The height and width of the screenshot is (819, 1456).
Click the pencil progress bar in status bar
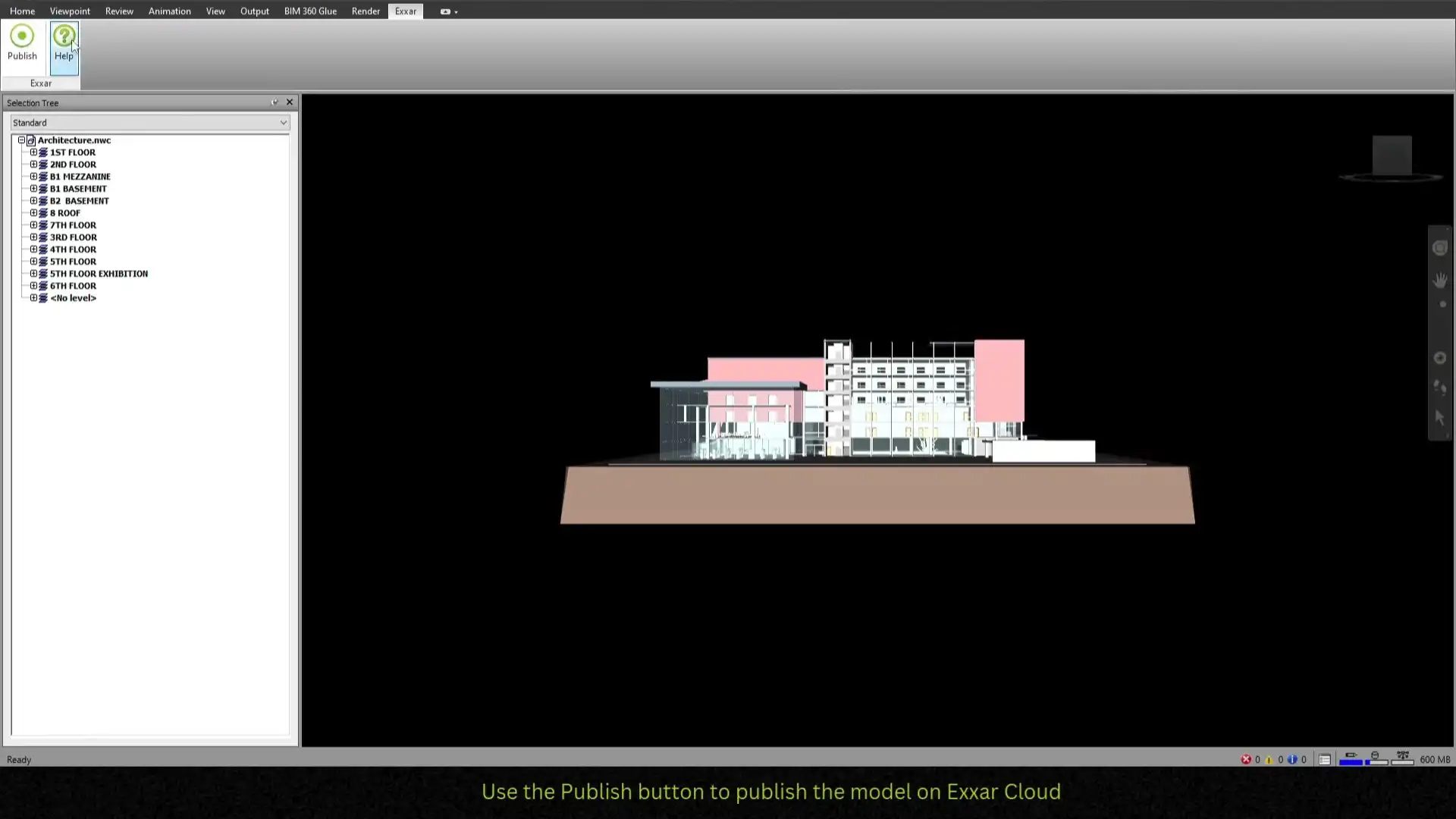[1351, 759]
